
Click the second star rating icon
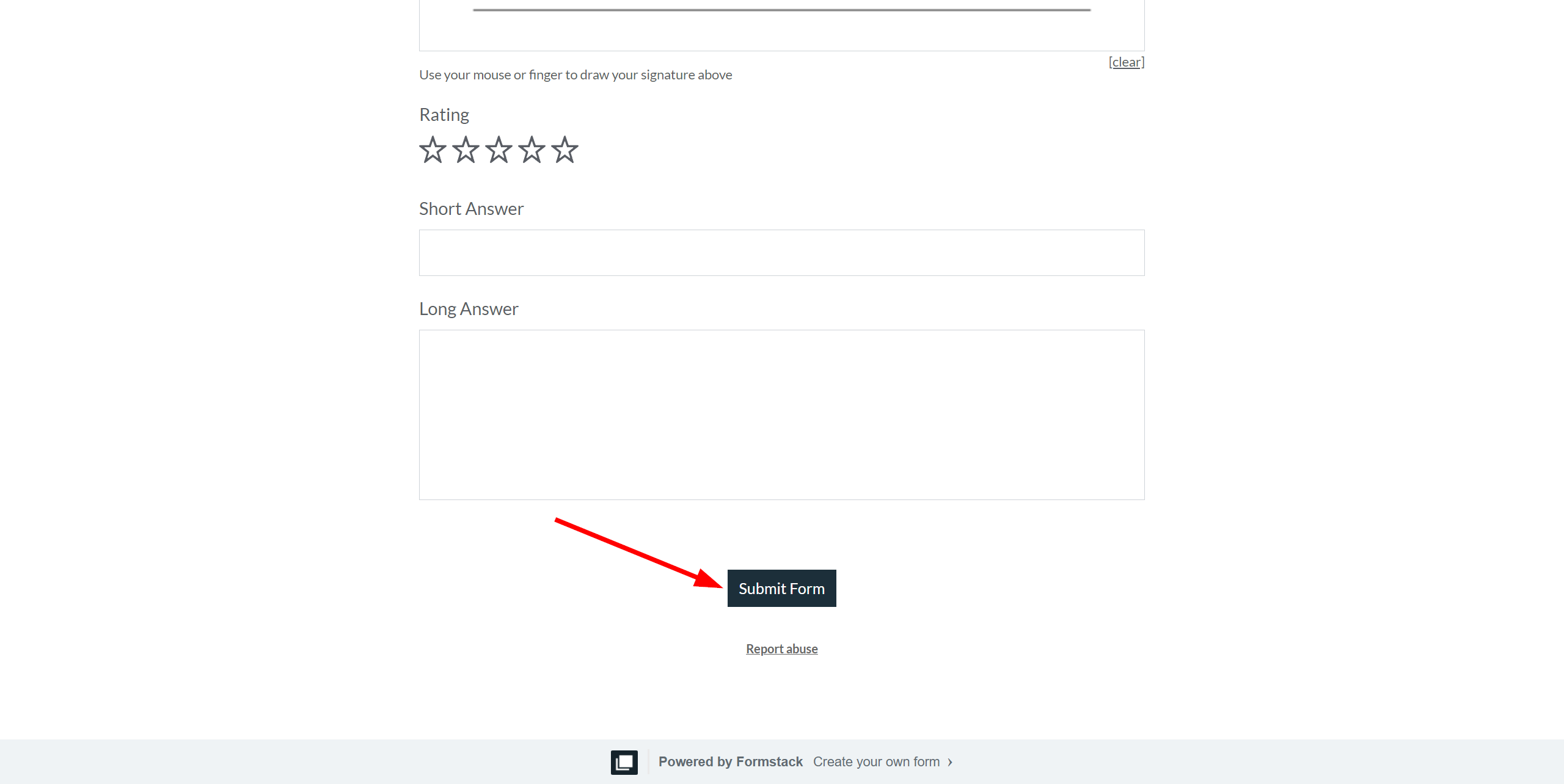tap(465, 149)
